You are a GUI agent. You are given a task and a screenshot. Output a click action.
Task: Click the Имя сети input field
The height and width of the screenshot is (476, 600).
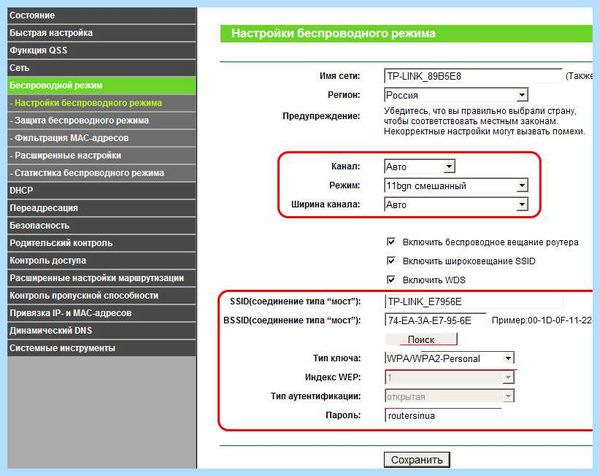[x=473, y=76]
